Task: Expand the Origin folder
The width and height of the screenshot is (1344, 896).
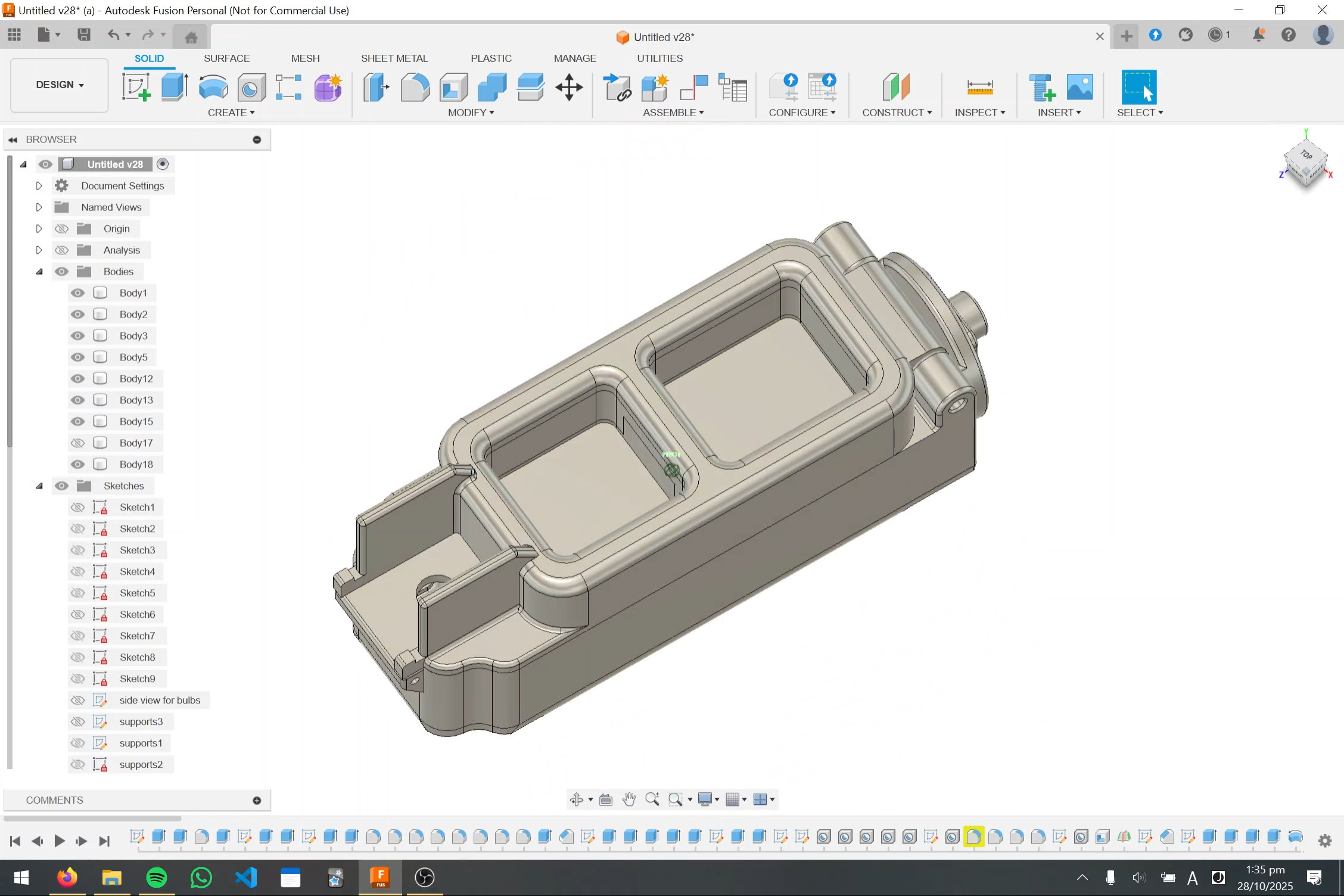Action: [x=39, y=229]
